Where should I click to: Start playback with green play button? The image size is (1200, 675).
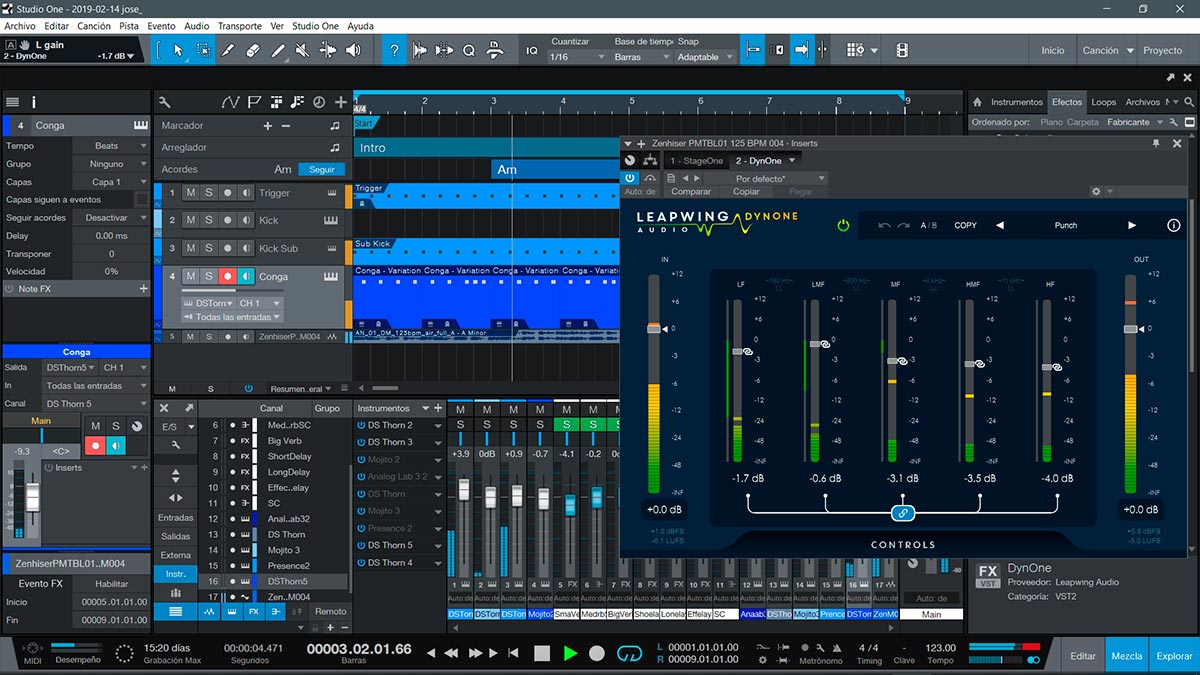(570, 653)
